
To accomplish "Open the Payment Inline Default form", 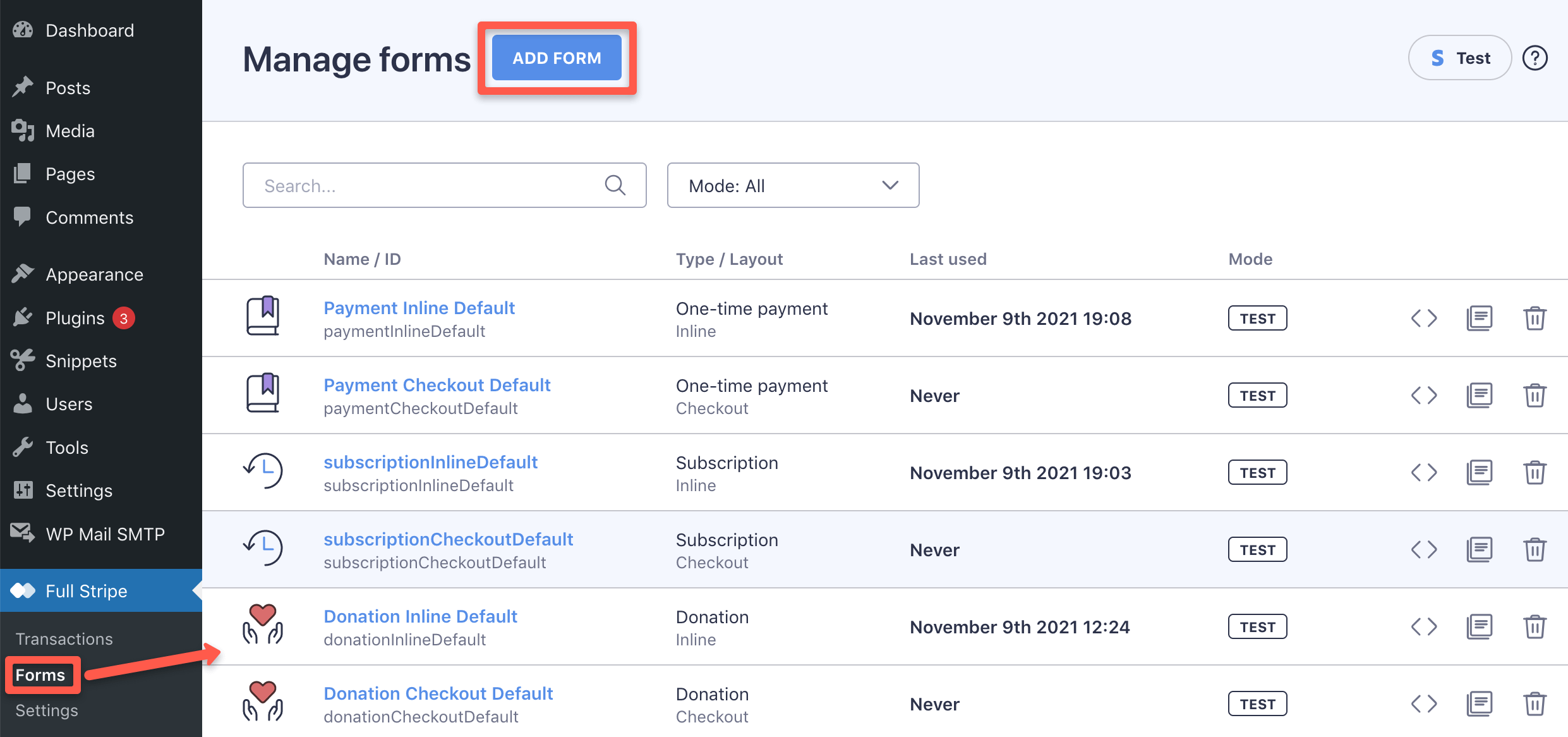I will pos(419,308).
